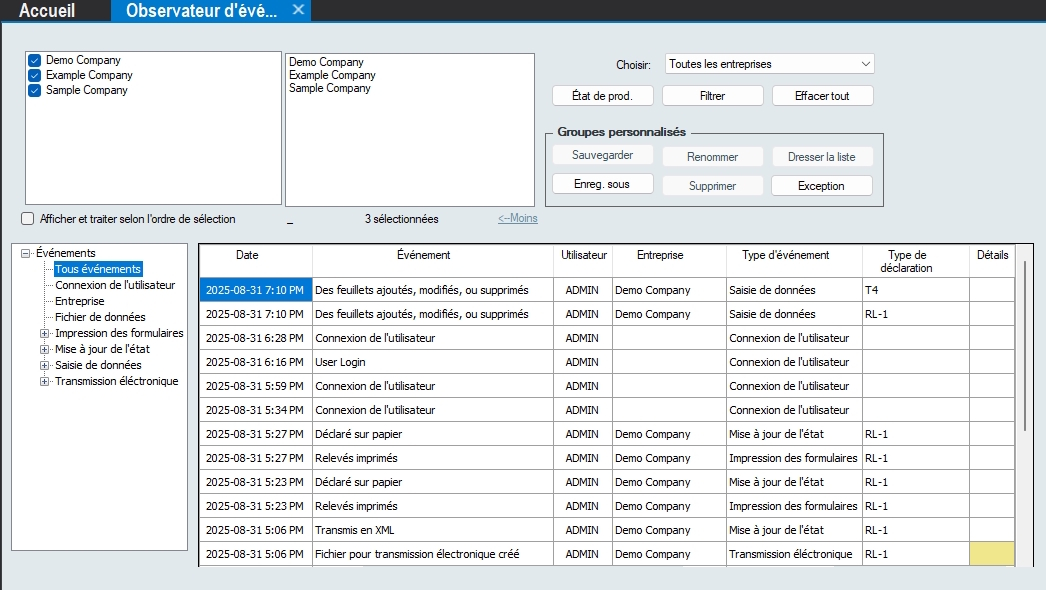The image size is (1046, 590).
Task: Toggle the Example Company checkbox
Action: point(35,75)
